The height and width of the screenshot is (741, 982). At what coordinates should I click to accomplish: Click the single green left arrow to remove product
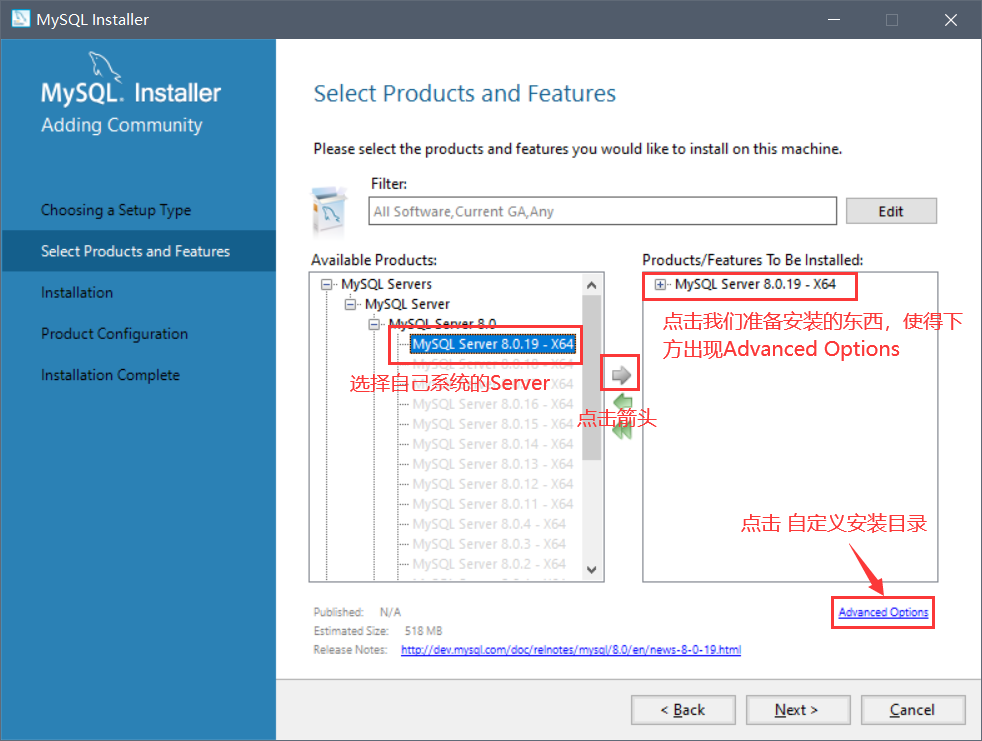click(621, 405)
